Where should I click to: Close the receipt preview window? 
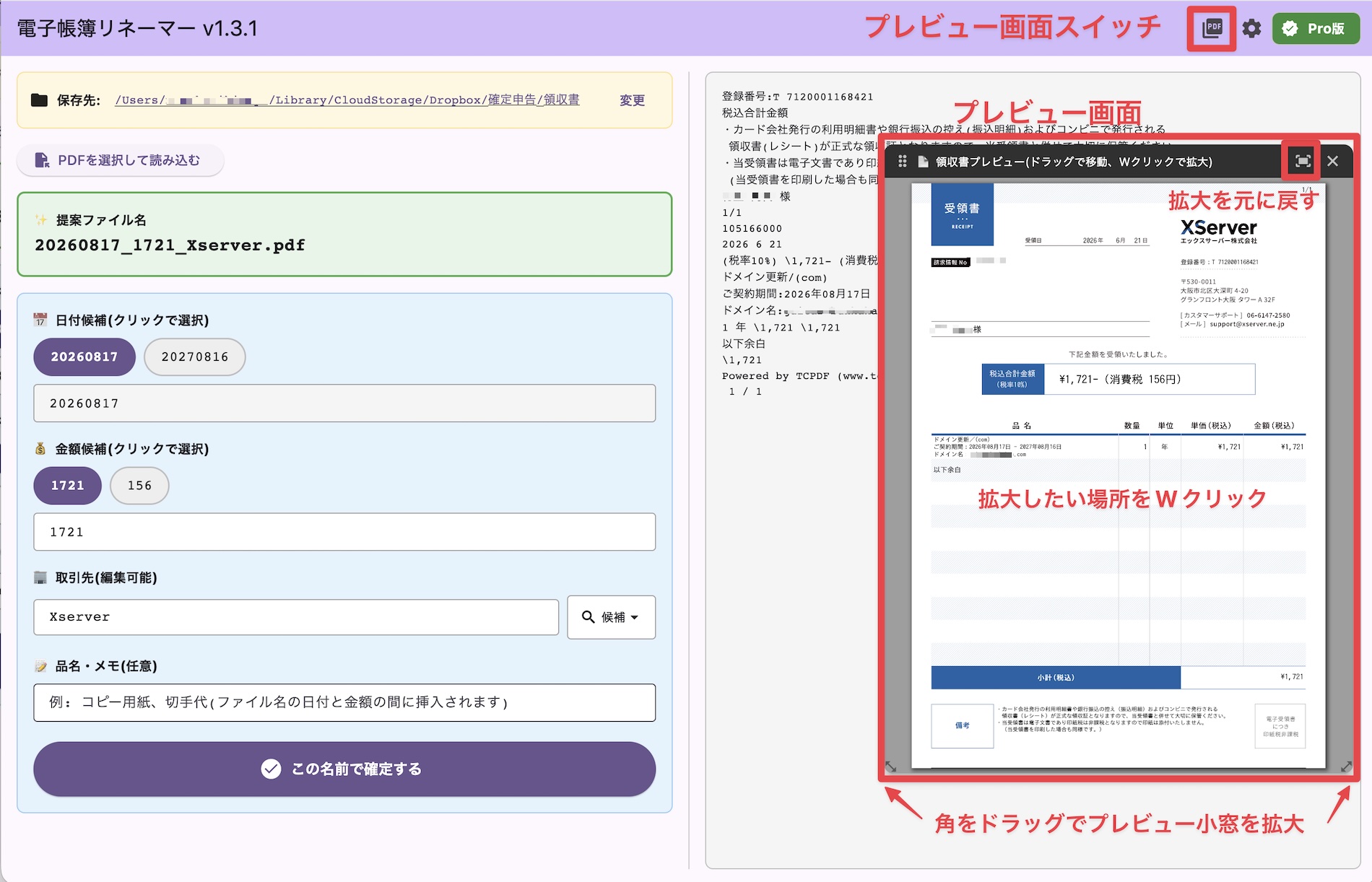pyautogui.click(x=1333, y=162)
